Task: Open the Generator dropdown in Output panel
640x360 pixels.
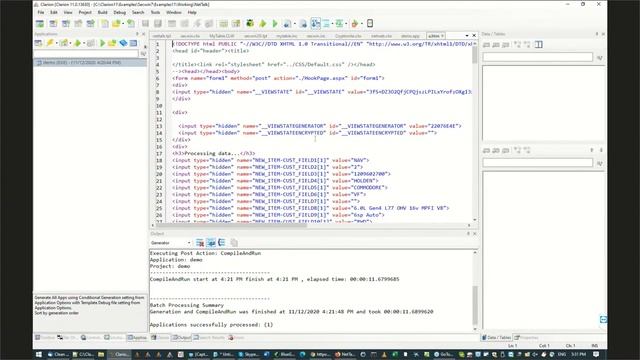Action: coord(189,243)
